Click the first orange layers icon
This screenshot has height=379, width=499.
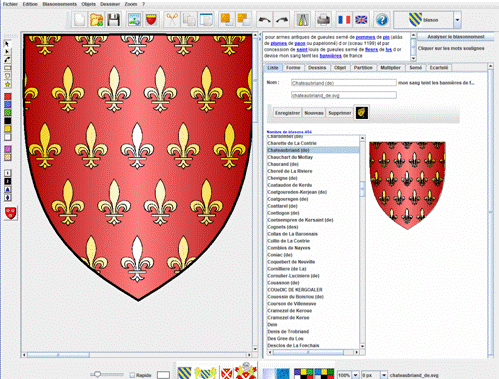click(227, 20)
